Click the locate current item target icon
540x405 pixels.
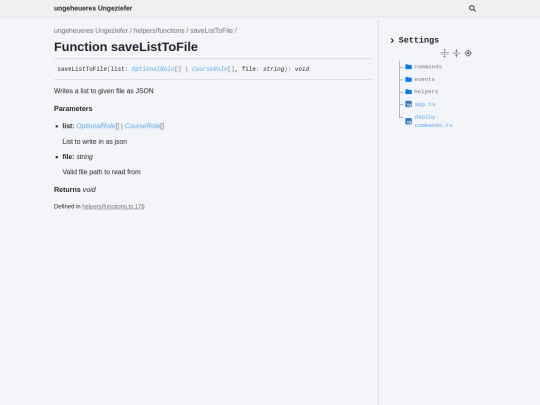(x=468, y=53)
